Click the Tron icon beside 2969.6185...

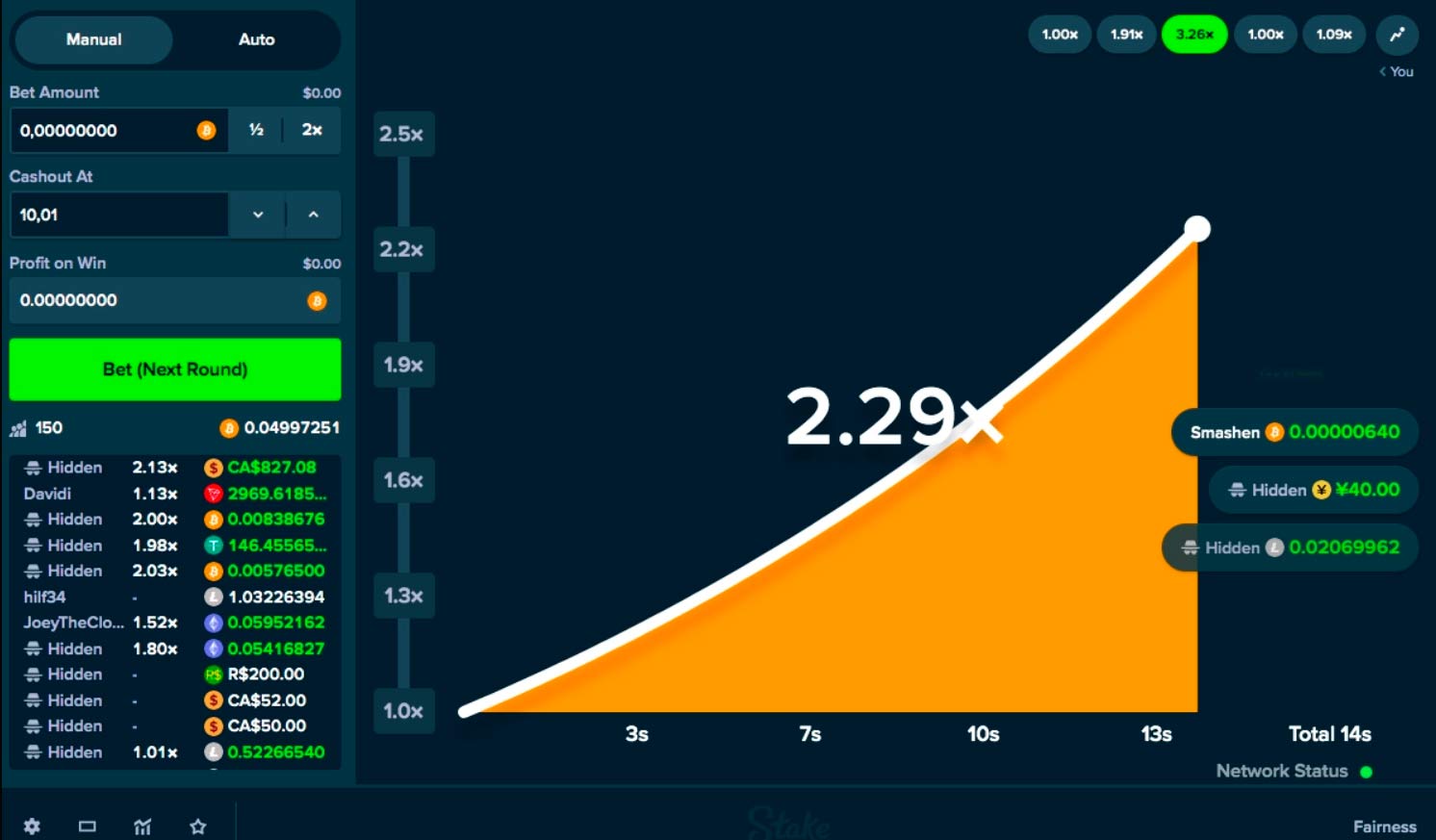214,494
